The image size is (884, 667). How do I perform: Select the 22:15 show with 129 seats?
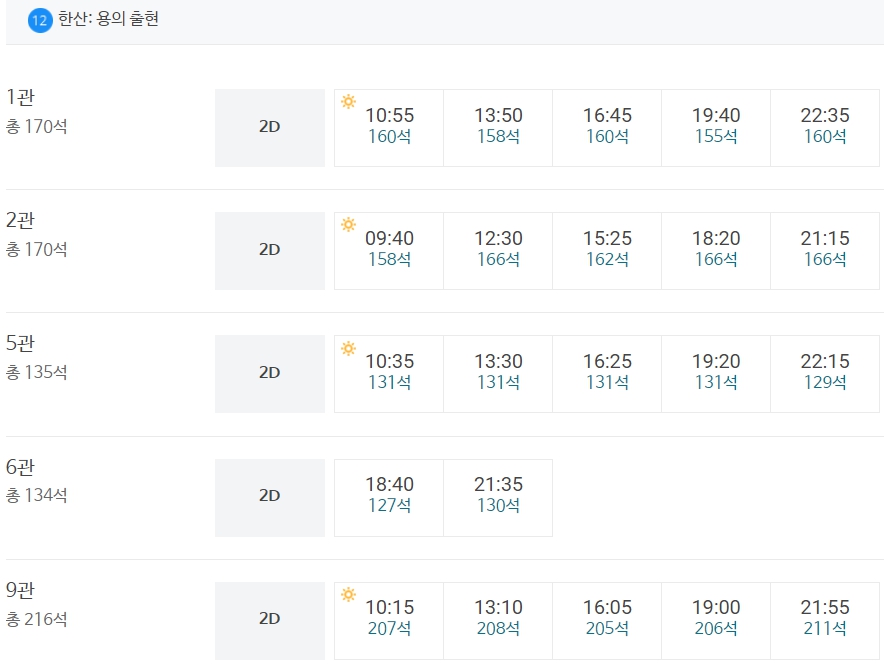click(825, 373)
